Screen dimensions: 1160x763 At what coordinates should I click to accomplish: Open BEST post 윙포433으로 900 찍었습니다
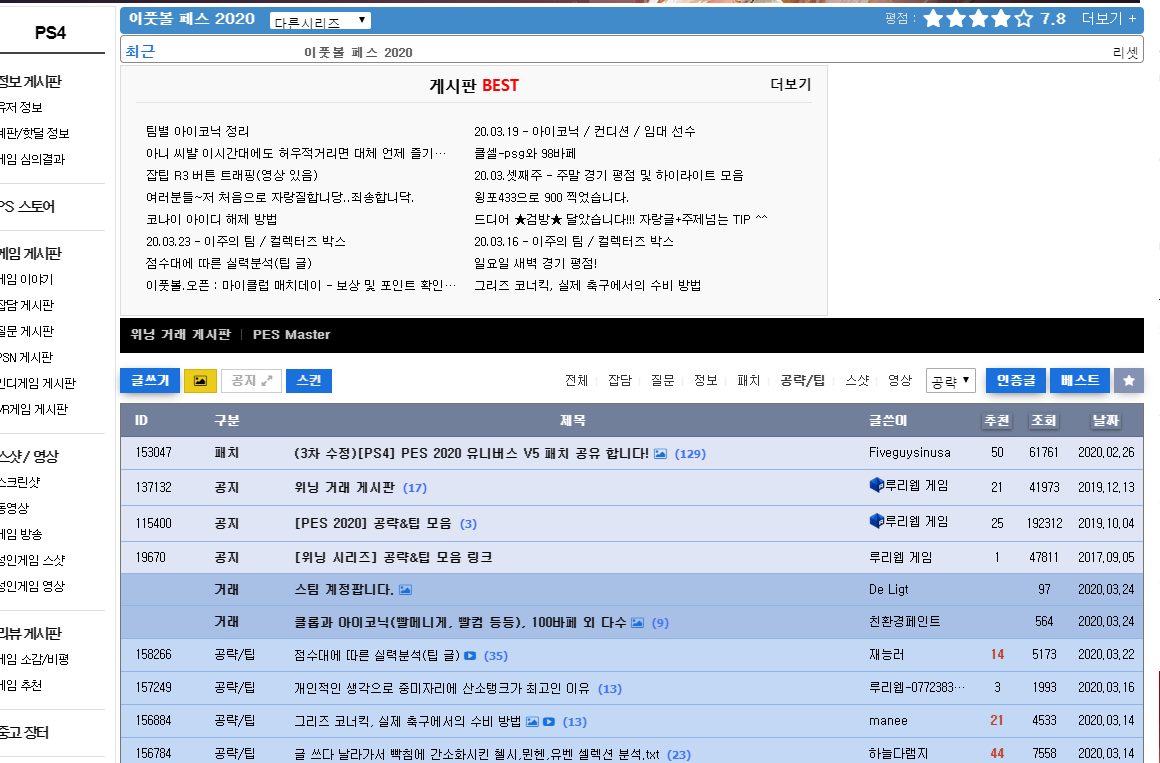click(552, 198)
